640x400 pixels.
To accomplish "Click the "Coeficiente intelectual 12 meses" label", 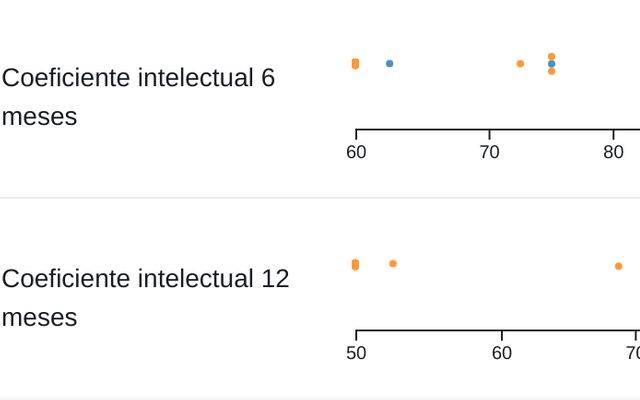I will (x=146, y=297).
